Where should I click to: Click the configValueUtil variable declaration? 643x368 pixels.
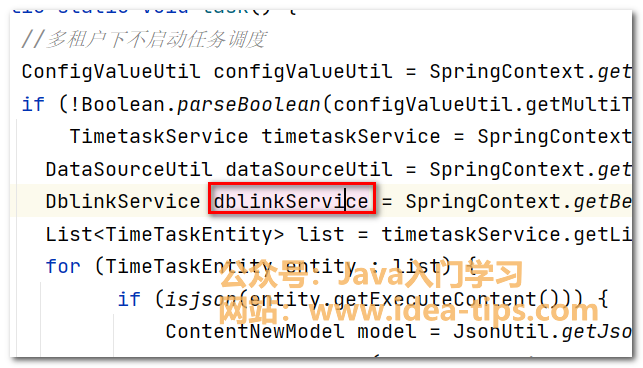coord(303,71)
